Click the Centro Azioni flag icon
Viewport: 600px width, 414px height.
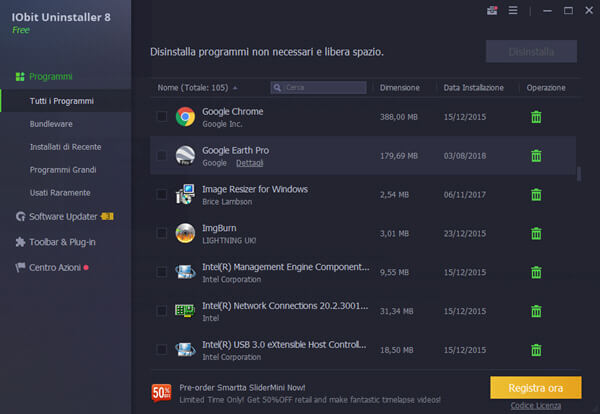[x=20, y=267]
